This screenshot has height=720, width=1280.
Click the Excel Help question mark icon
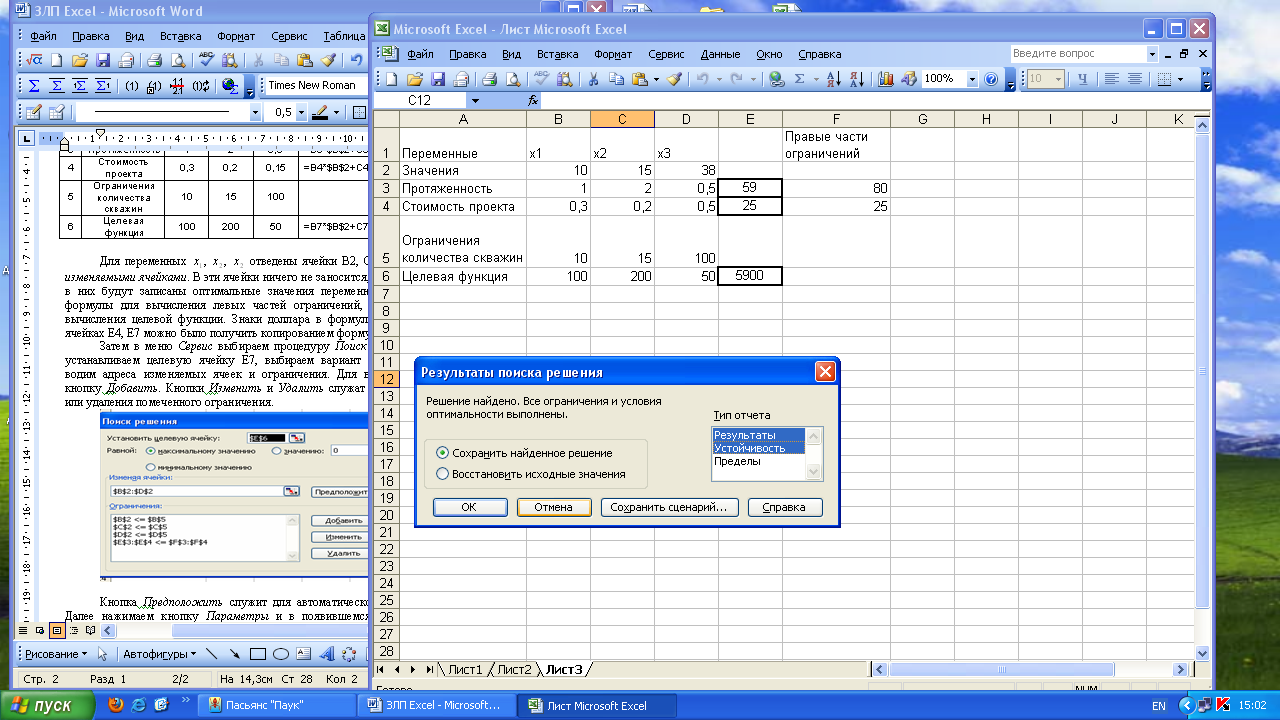click(x=991, y=79)
